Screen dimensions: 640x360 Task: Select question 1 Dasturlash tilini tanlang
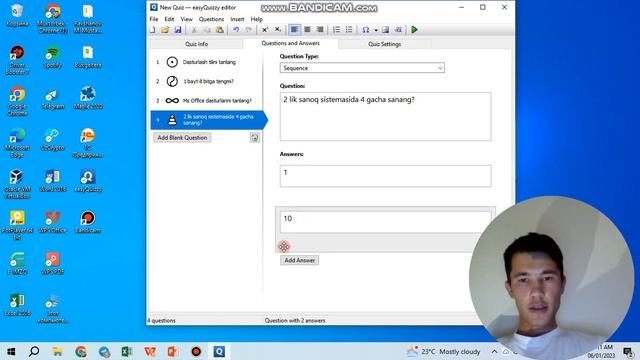point(206,62)
